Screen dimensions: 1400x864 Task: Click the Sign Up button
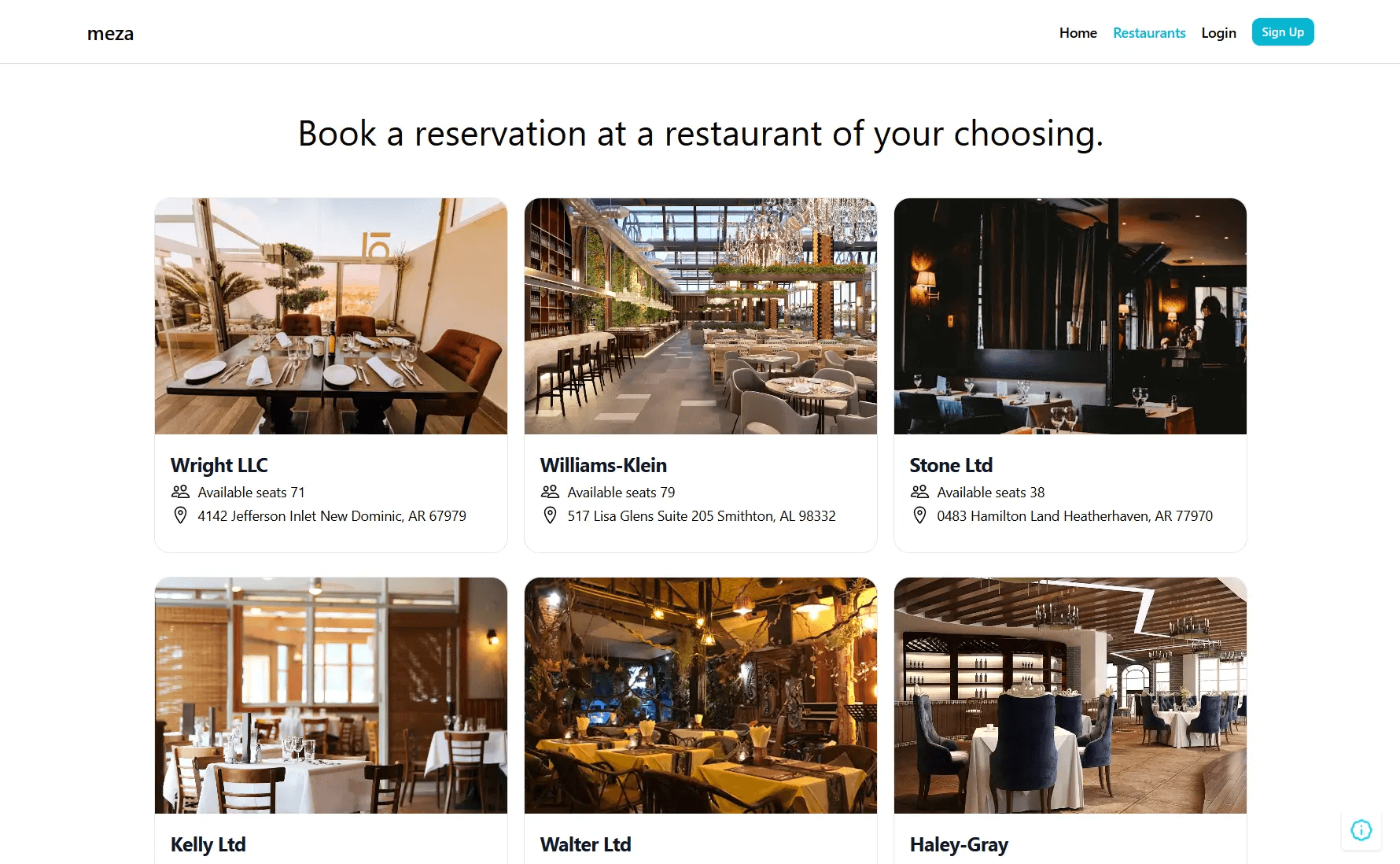(1283, 32)
